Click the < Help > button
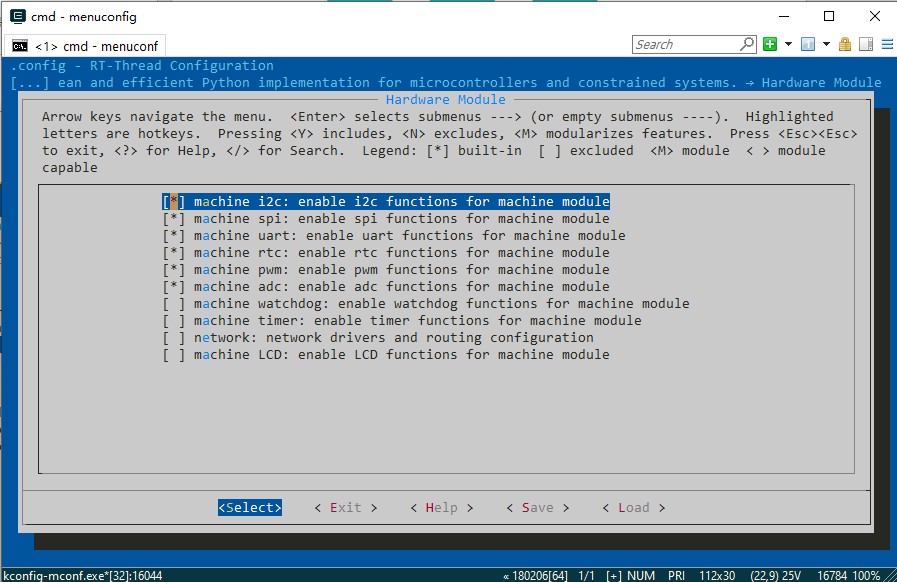This screenshot has height=582, width=897. click(442, 508)
